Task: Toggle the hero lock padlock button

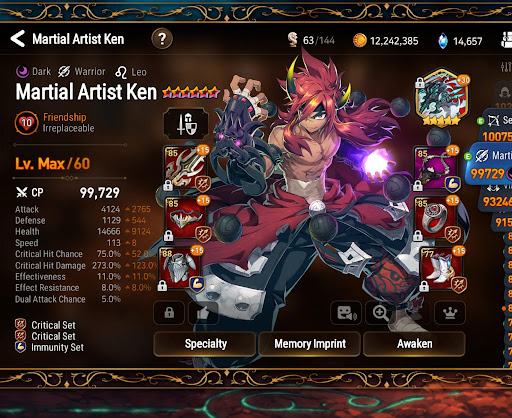Action: [169, 313]
